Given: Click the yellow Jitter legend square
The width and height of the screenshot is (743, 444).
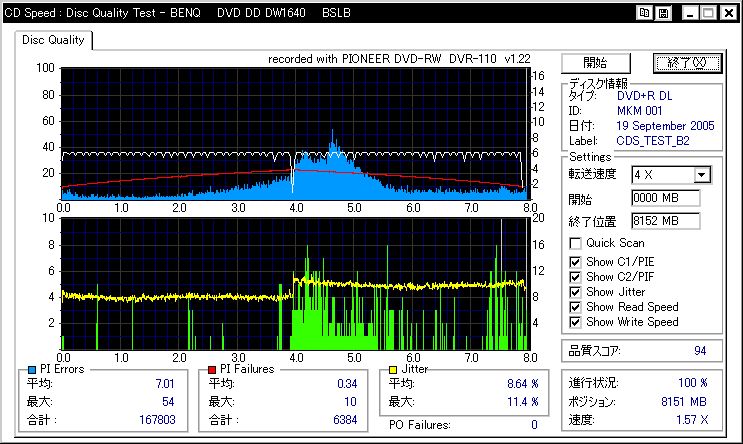Looking at the screenshot, I should point(391,369).
